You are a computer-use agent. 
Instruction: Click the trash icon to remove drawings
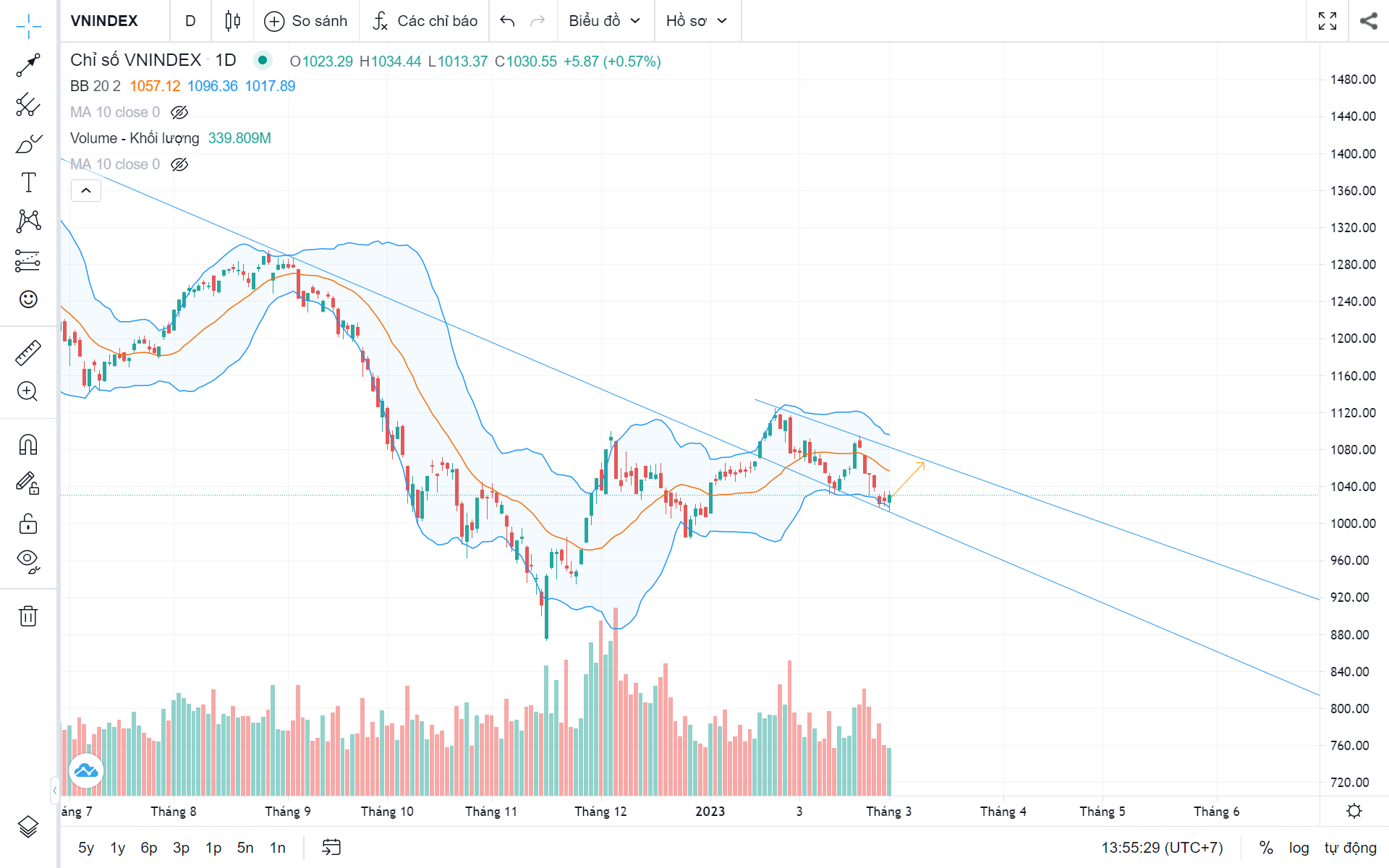[28, 616]
